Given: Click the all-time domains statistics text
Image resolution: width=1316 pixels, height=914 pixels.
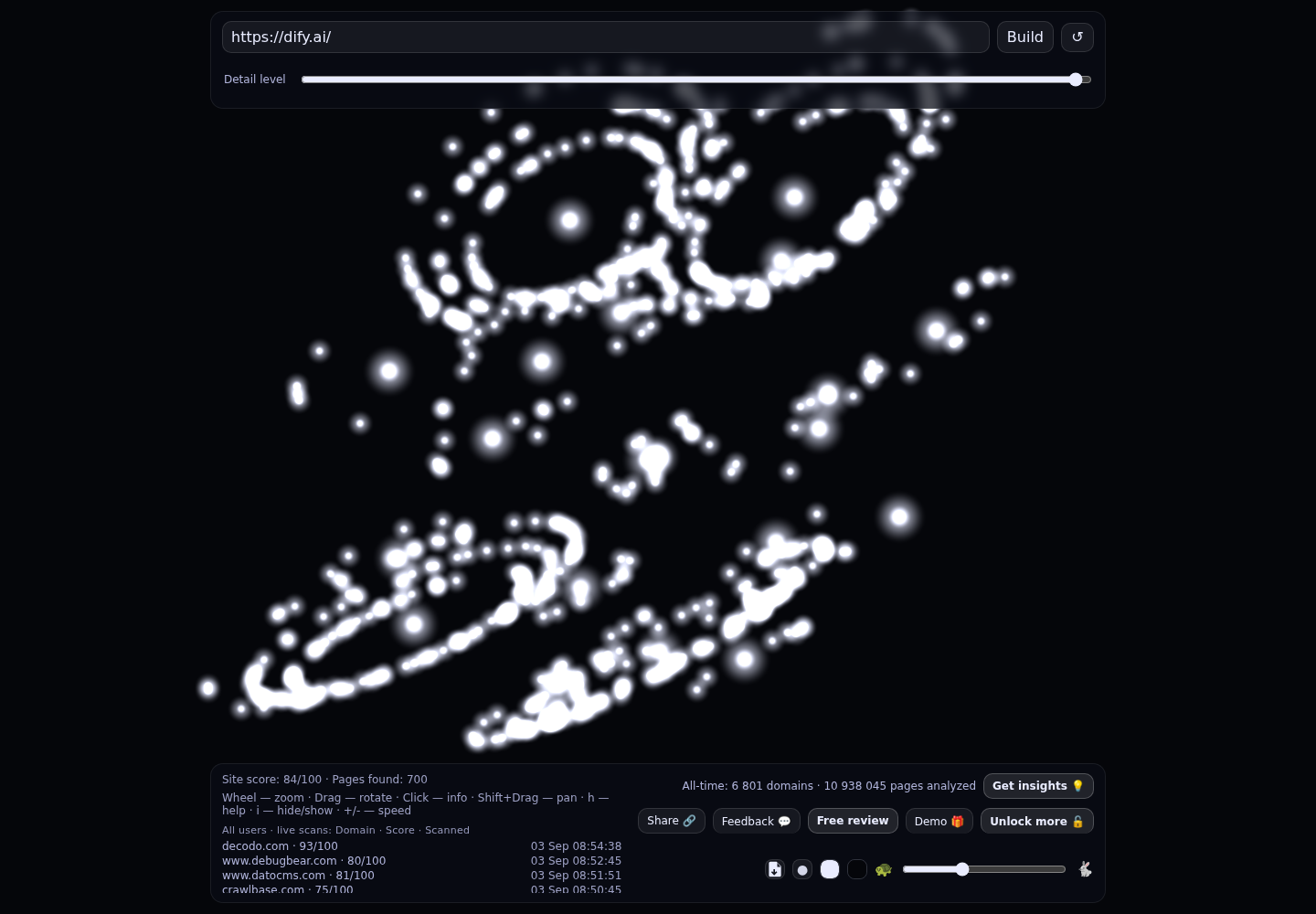Looking at the screenshot, I should click(829, 786).
